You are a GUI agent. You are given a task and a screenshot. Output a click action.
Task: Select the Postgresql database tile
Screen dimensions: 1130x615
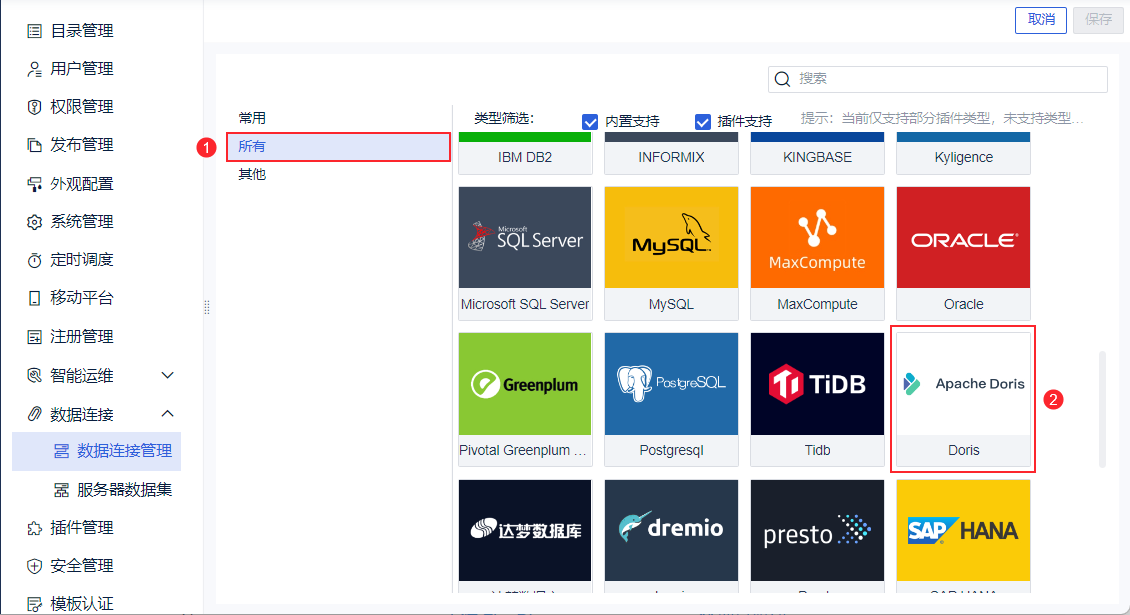tap(671, 399)
